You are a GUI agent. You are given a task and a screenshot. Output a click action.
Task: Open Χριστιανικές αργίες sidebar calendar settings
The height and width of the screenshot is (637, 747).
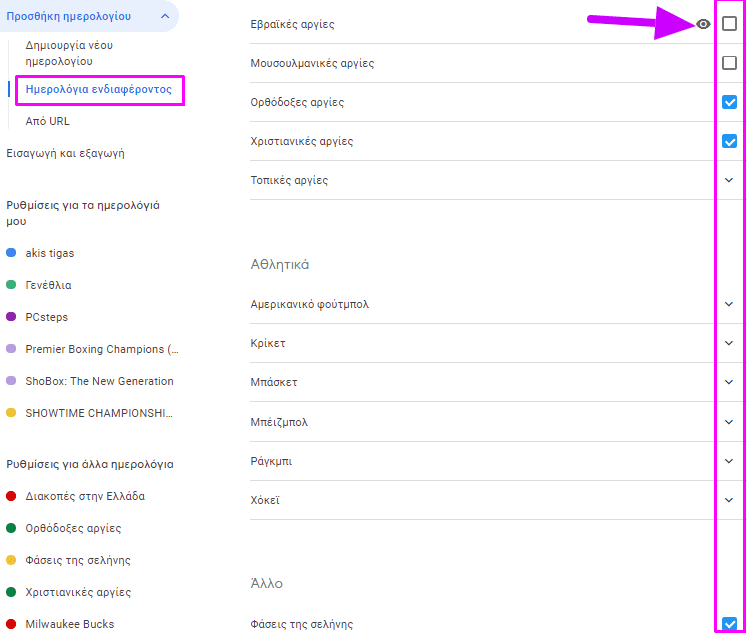point(78,592)
